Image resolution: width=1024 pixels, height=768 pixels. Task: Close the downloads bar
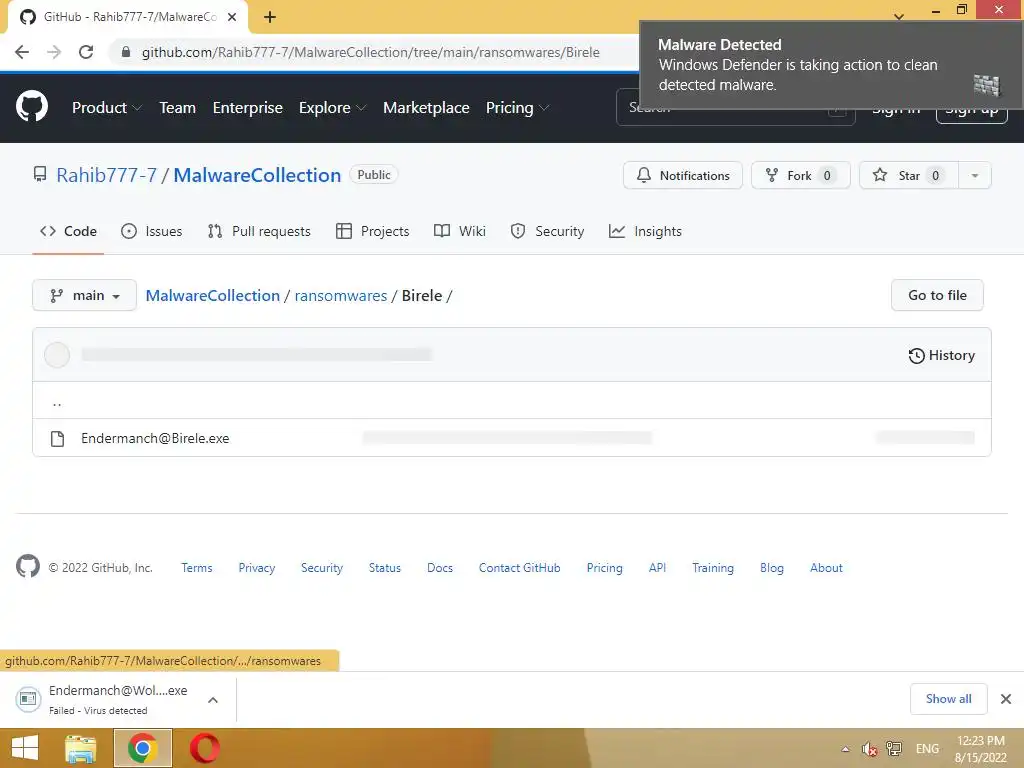click(1006, 699)
